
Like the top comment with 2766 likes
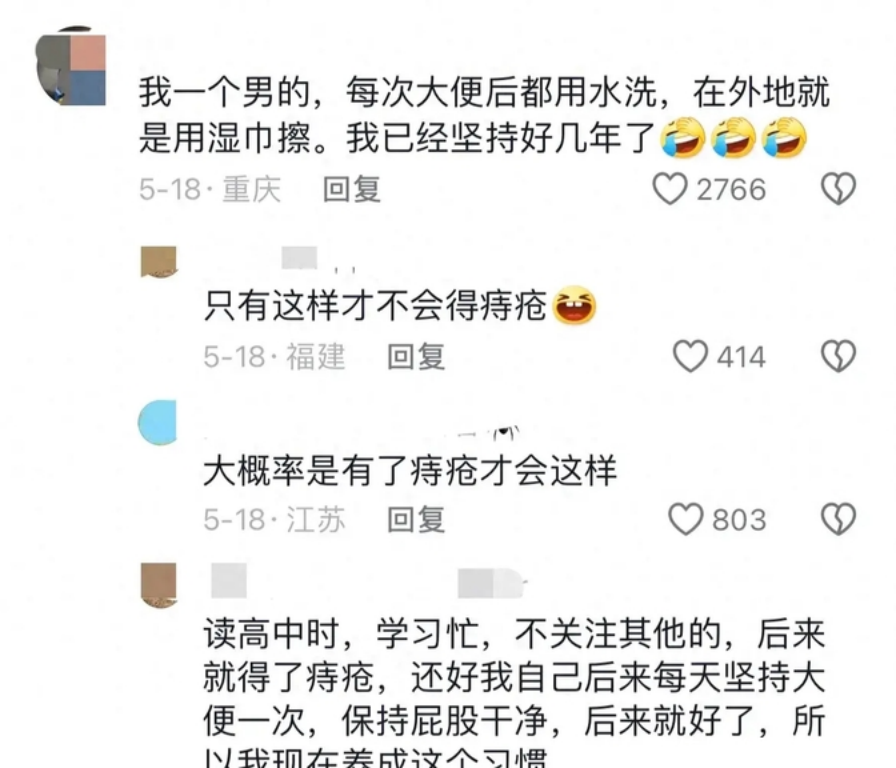pos(670,189)
